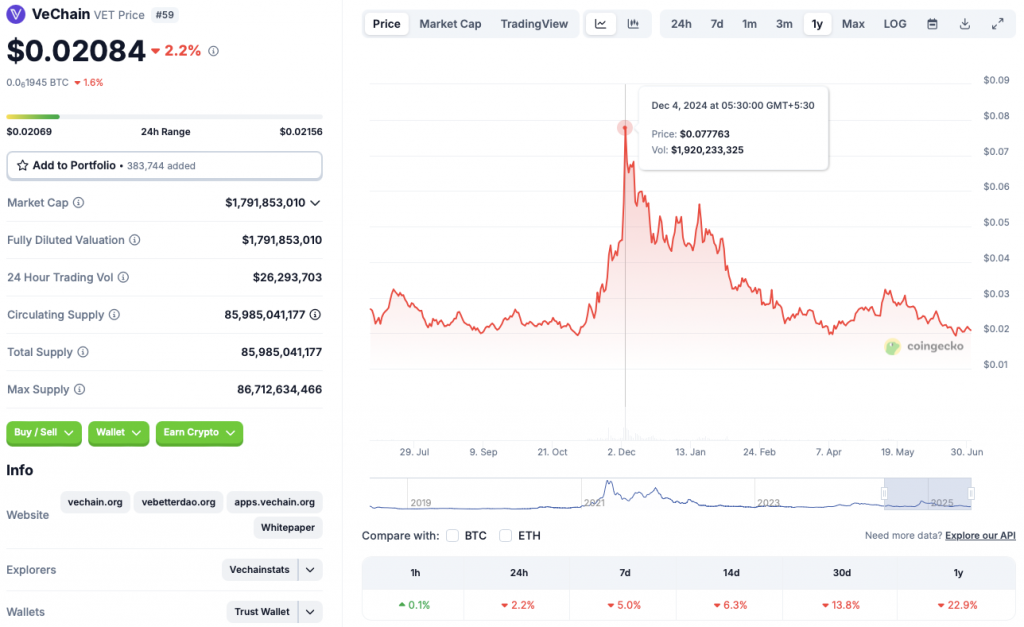Select the Max timeframe
The width and height of the screenshot is (1024, 627).
pyautogui.click(x=853, y=24)
